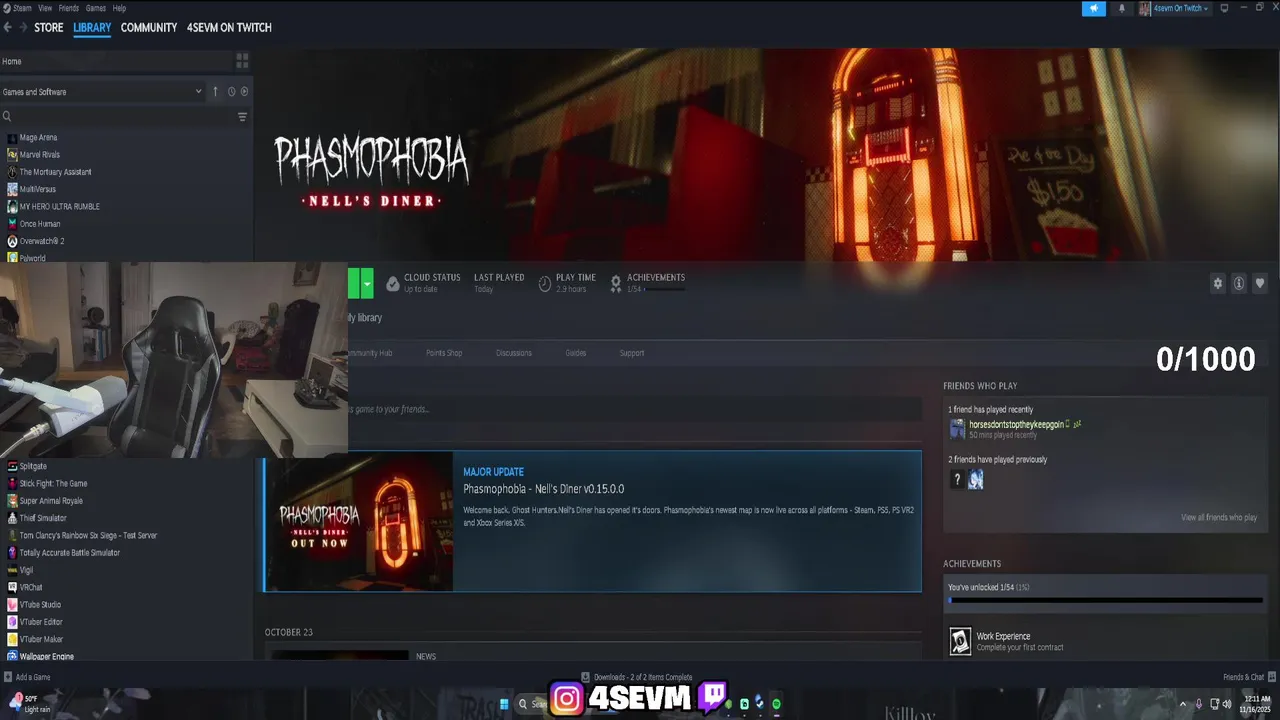The image size is (1280, 720).
Task: Toggle the library grid view icon
Action: [x=242, y=61]
